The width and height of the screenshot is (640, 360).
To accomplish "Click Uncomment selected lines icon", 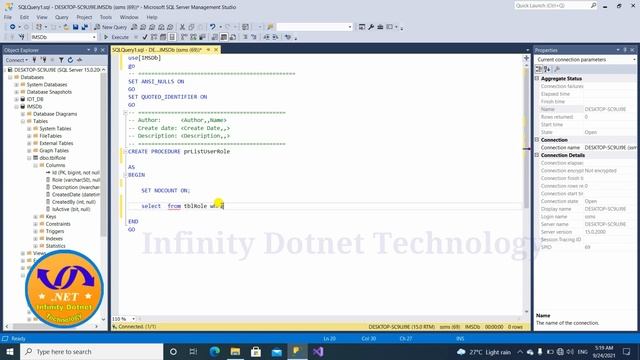I will click(x=253, y=37).
